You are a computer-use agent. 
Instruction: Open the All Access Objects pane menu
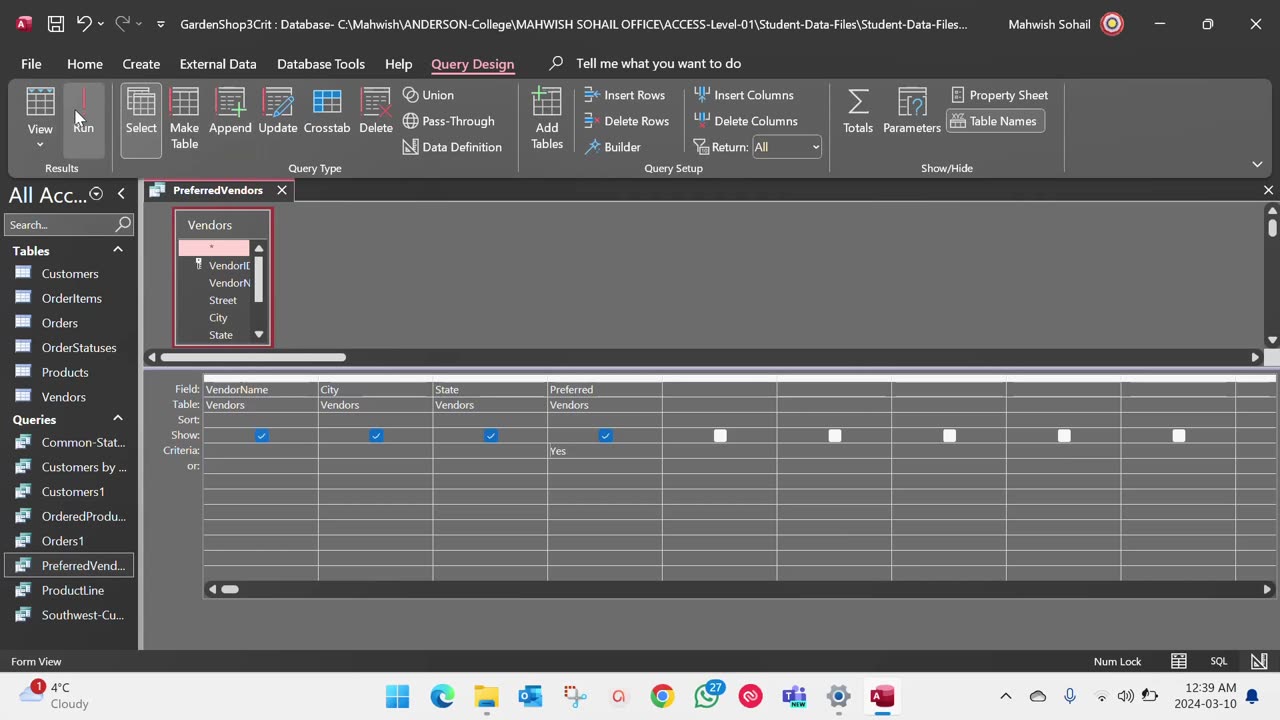click(96, 194)
